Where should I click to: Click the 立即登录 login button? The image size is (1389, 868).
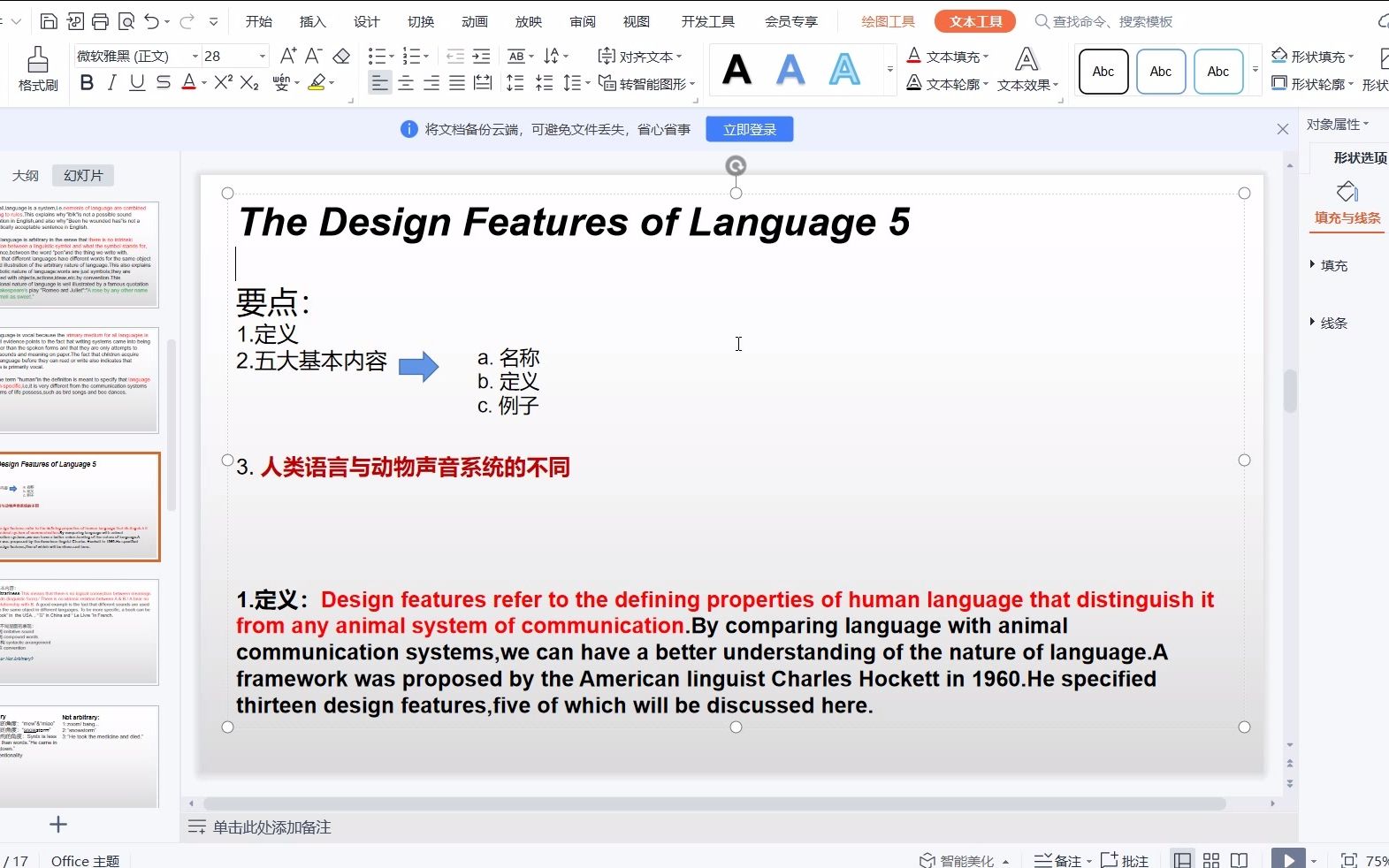[750, 129]
